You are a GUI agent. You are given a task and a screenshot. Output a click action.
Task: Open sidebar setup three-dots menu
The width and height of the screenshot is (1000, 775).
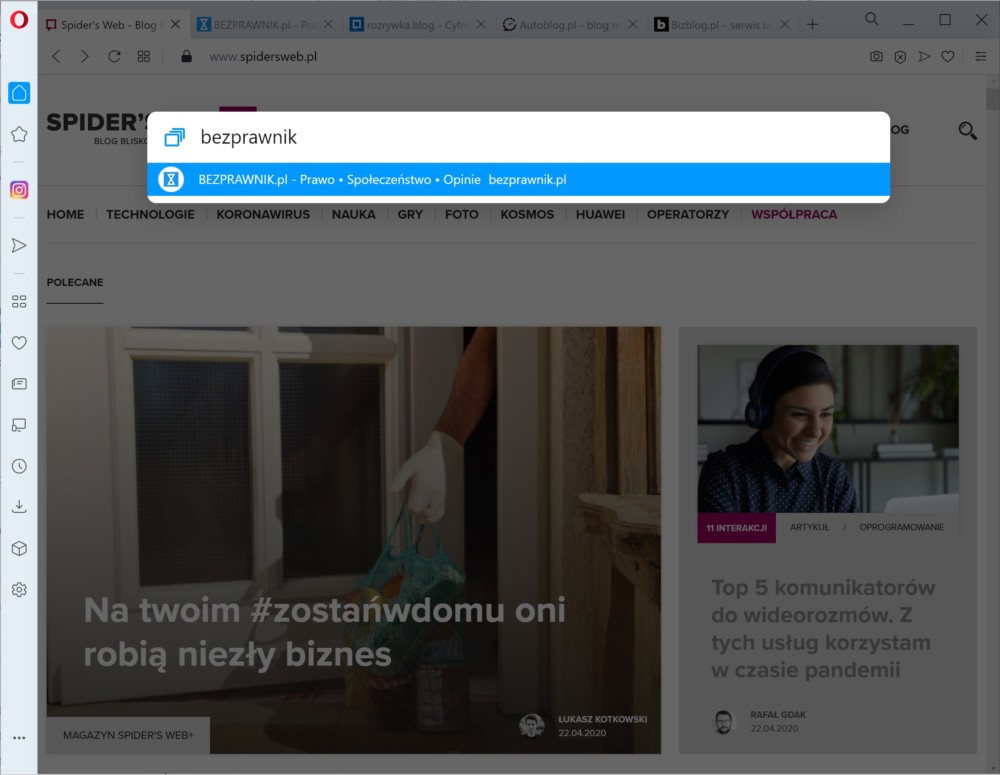tap(19, 738)
